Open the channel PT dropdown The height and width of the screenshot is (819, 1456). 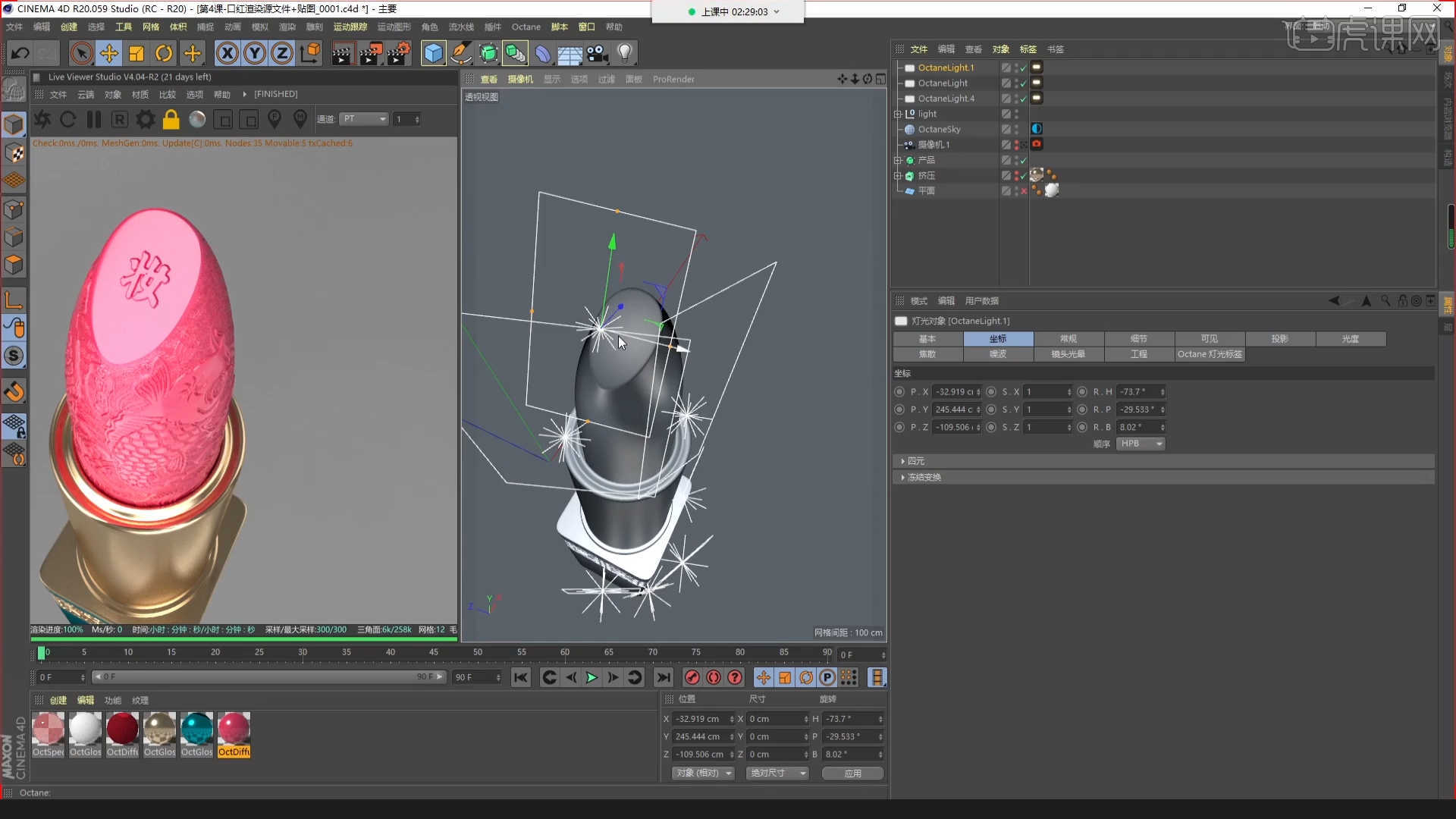click(x=364, y=119)
